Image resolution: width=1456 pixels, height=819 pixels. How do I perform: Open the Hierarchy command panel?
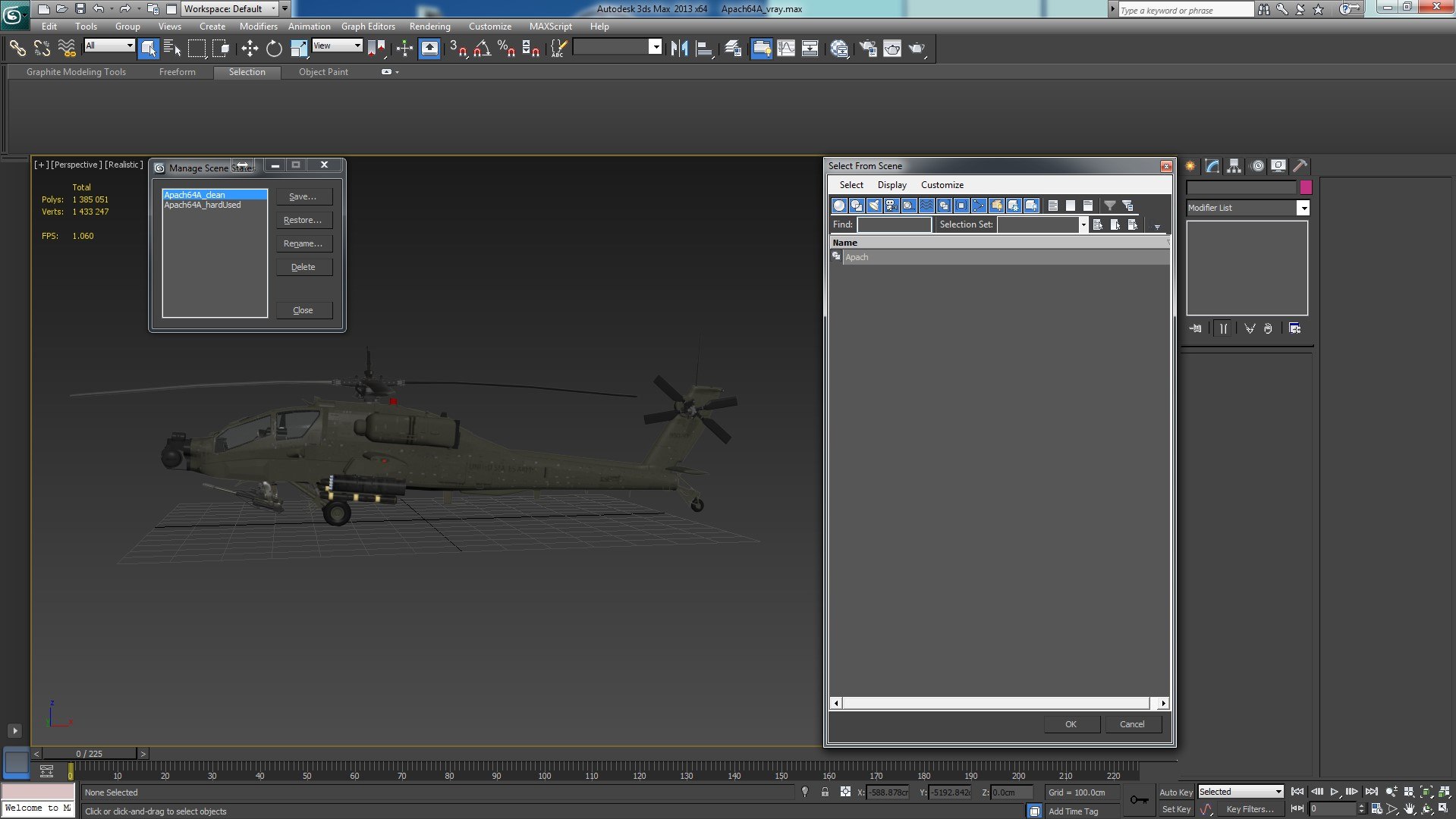tap(1234, 166)
